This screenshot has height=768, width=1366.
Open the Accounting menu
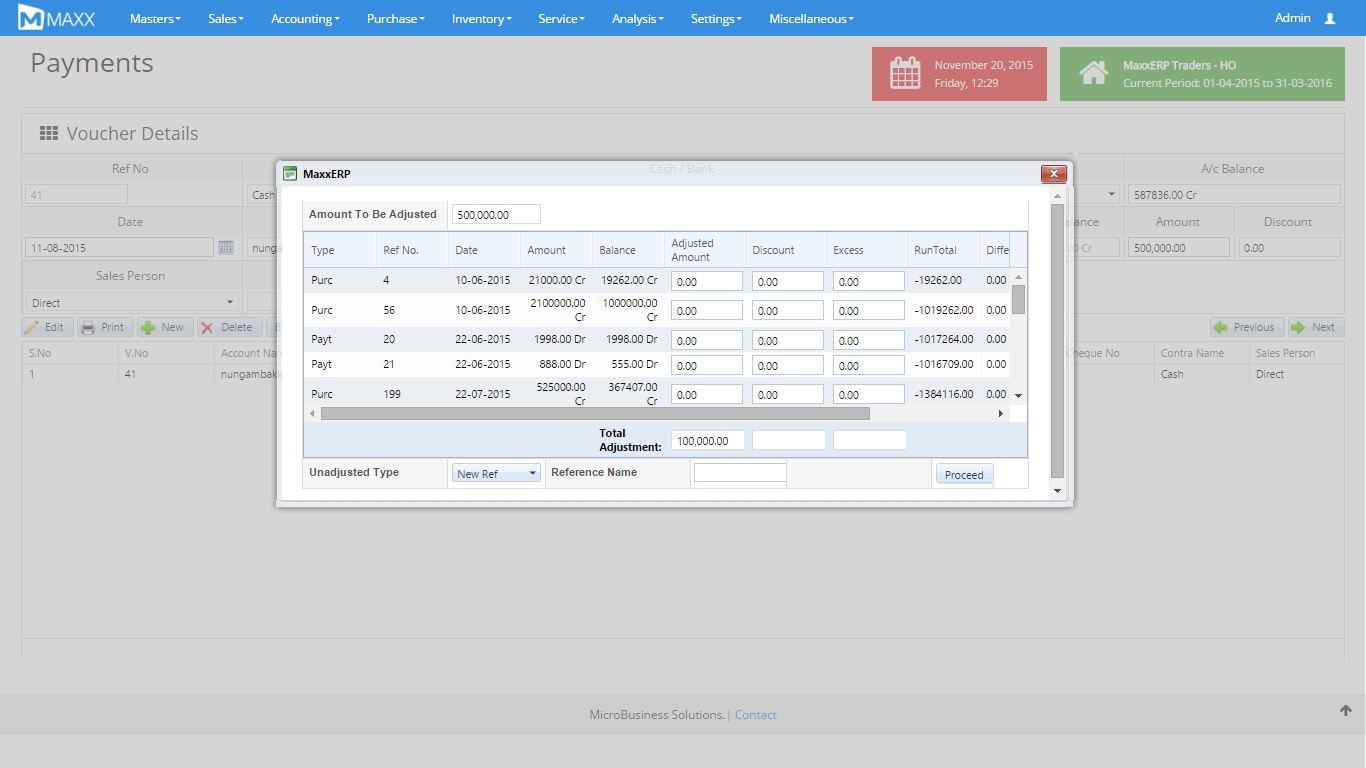point(305,18)
